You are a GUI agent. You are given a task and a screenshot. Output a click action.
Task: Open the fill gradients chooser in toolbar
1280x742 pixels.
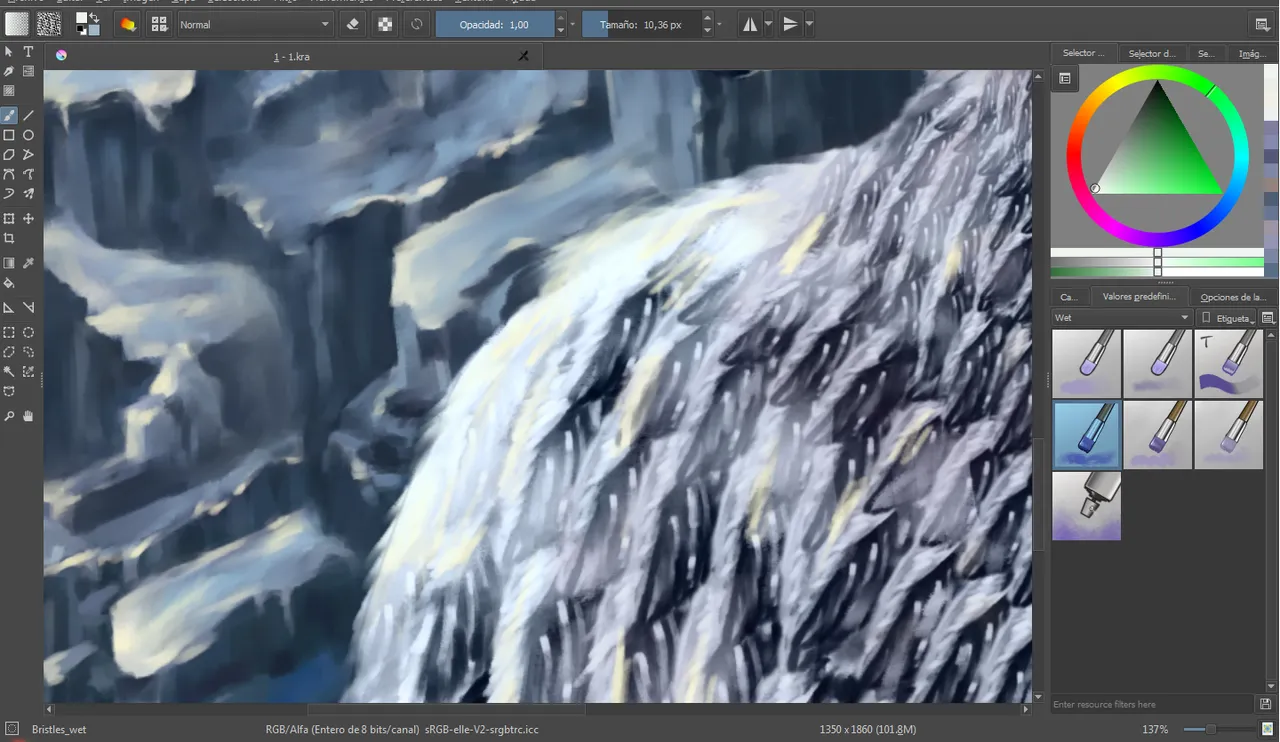pyautogui.click(x=17, y=24)
